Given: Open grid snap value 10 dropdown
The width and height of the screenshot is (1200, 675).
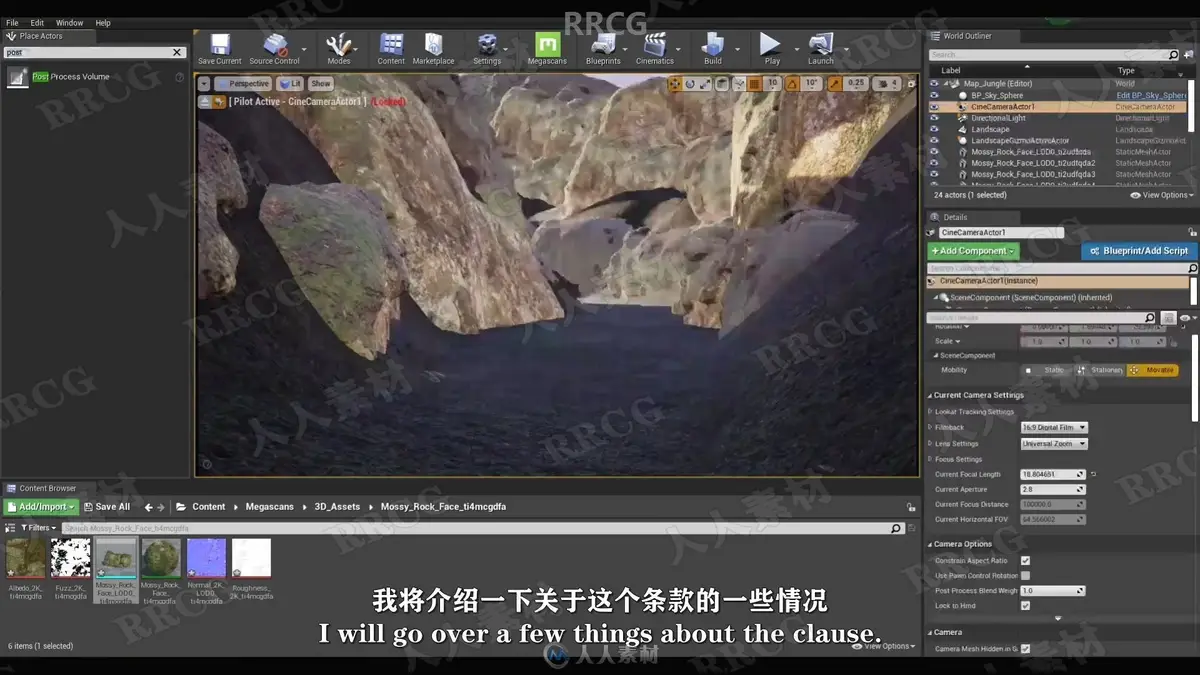Looking at the screenshot, I should coord(773,84).
